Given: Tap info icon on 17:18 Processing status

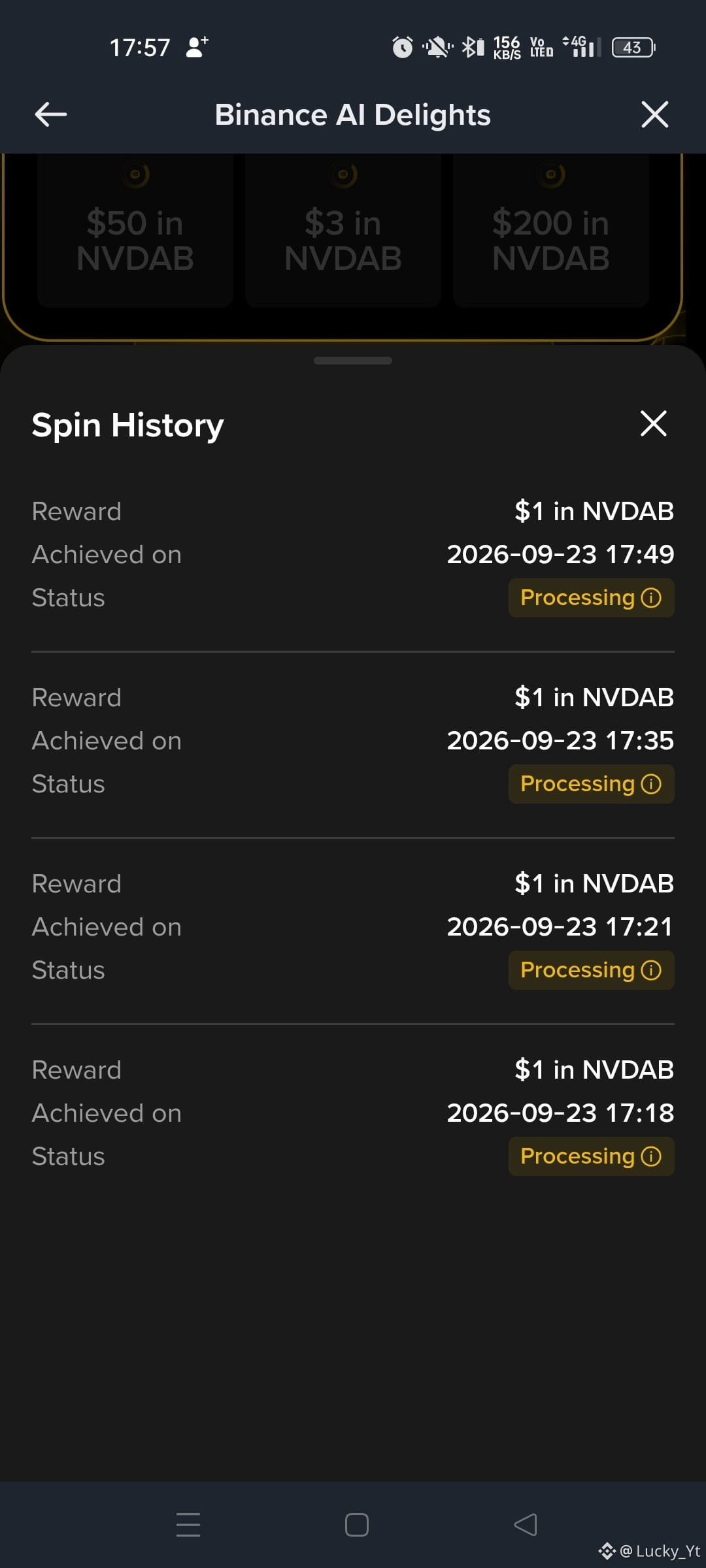Looking at the screenshot, I should (651, 1156).
